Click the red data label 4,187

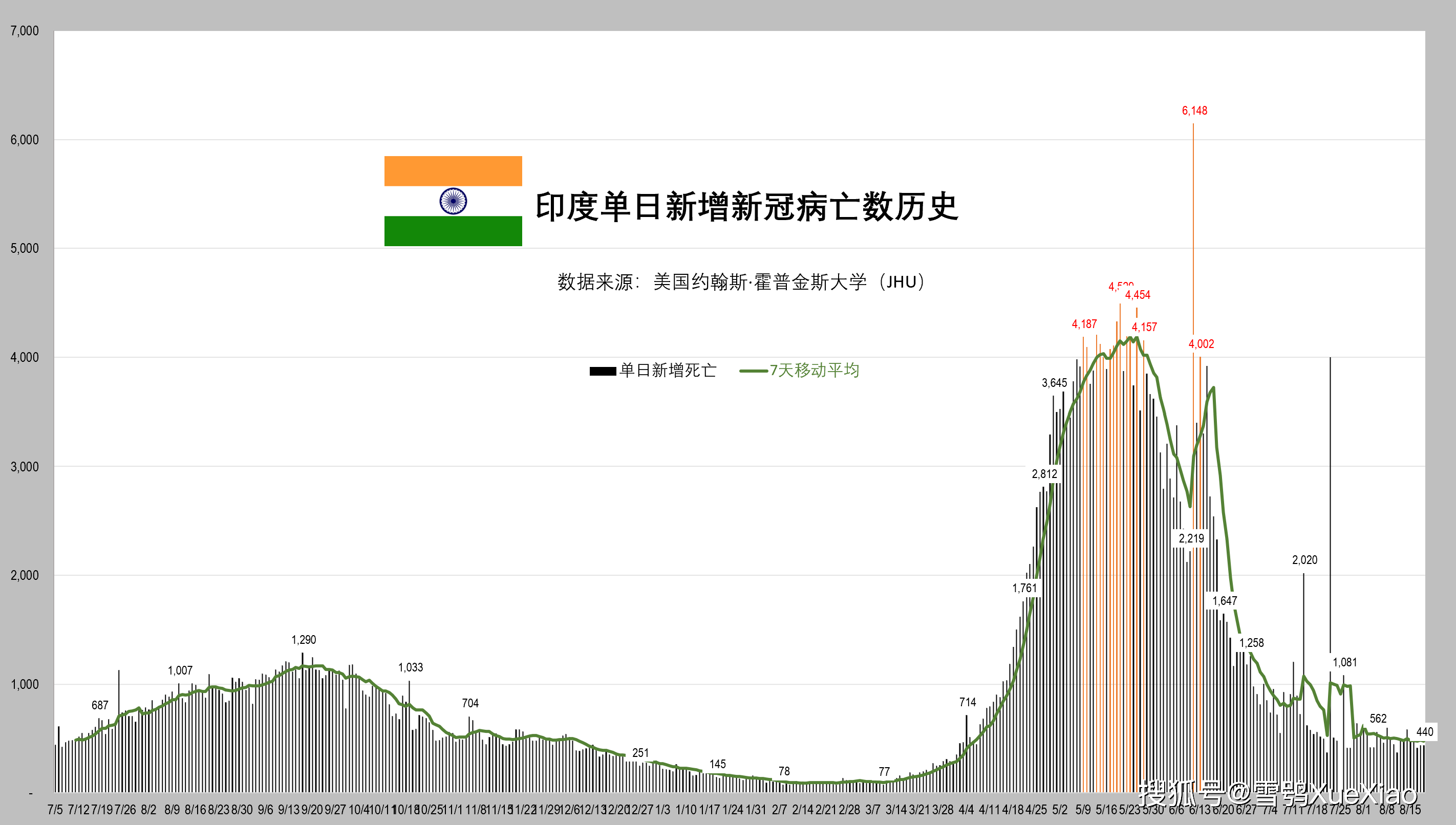point(1084,324)
